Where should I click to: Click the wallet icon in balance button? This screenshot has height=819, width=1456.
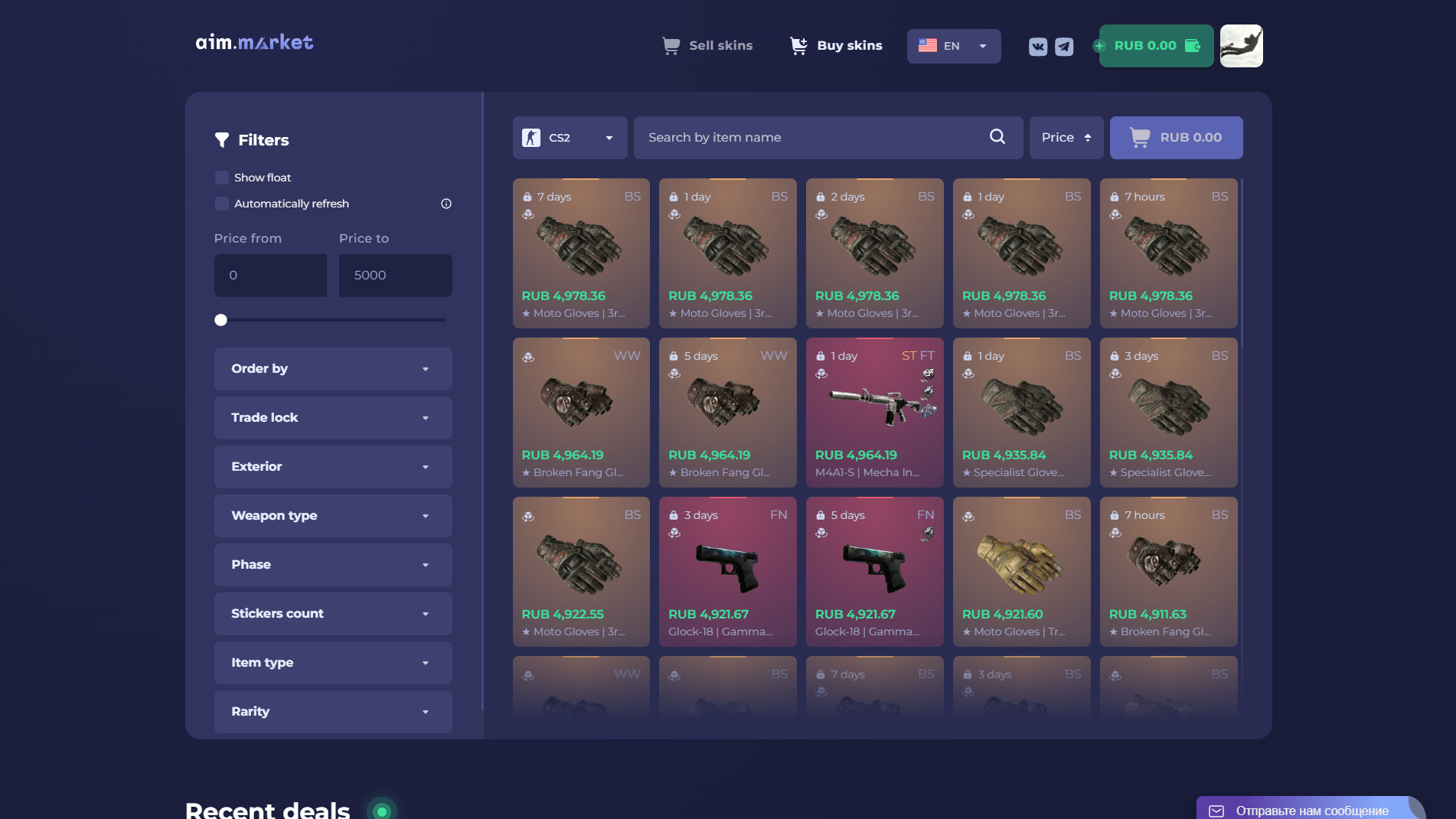click(1193, 46)
